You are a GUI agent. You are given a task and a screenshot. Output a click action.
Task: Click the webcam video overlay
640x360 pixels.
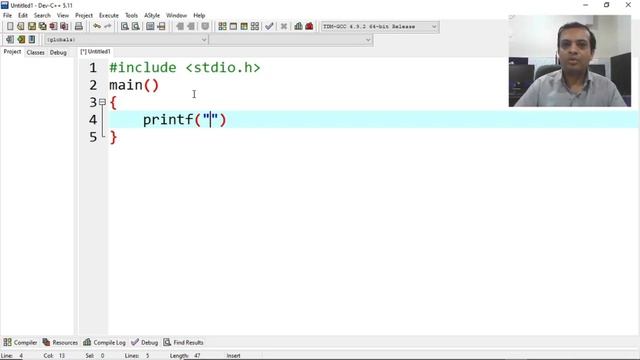[x=570, y=61]
